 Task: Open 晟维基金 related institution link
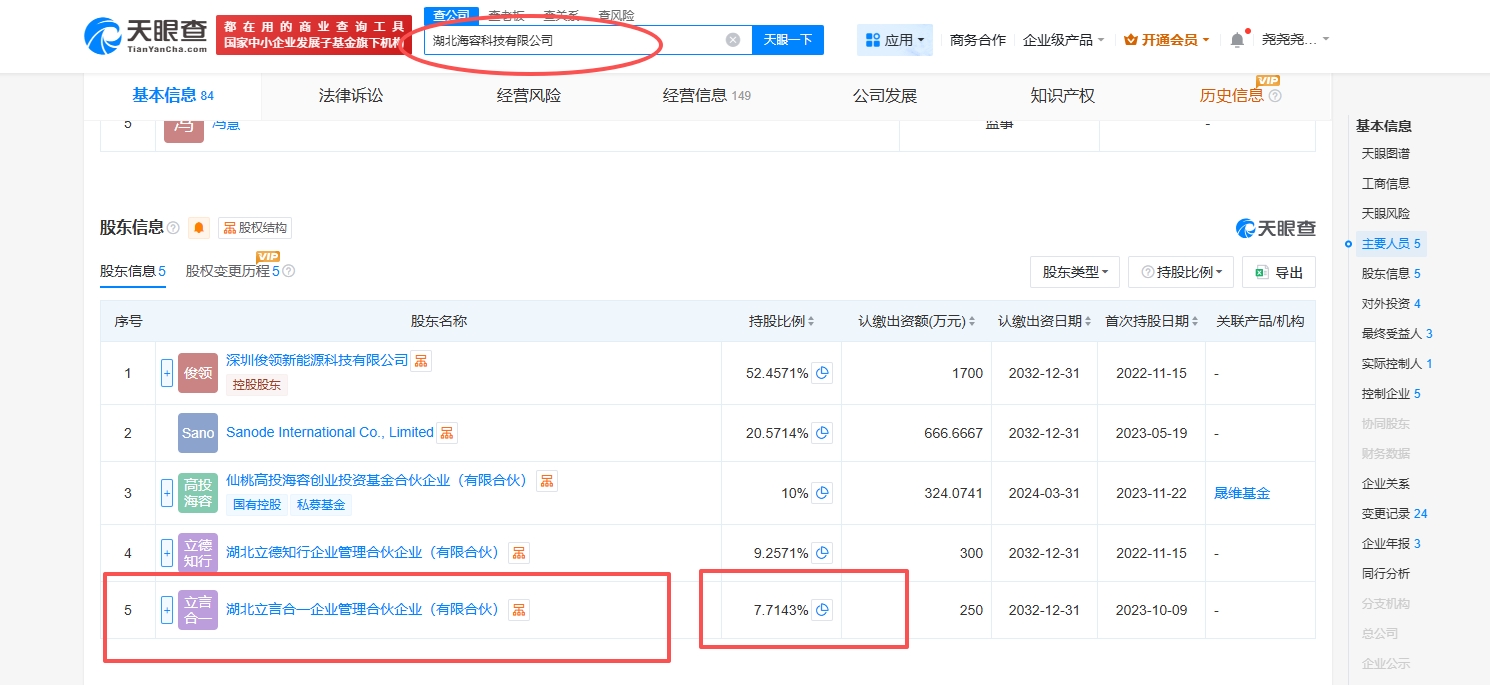point(1242,493)
